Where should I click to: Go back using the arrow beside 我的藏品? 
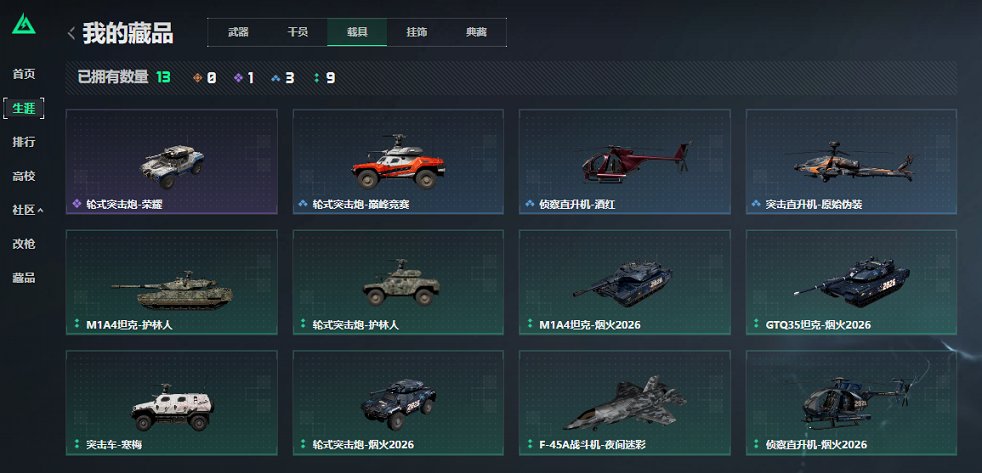point(71,33)
